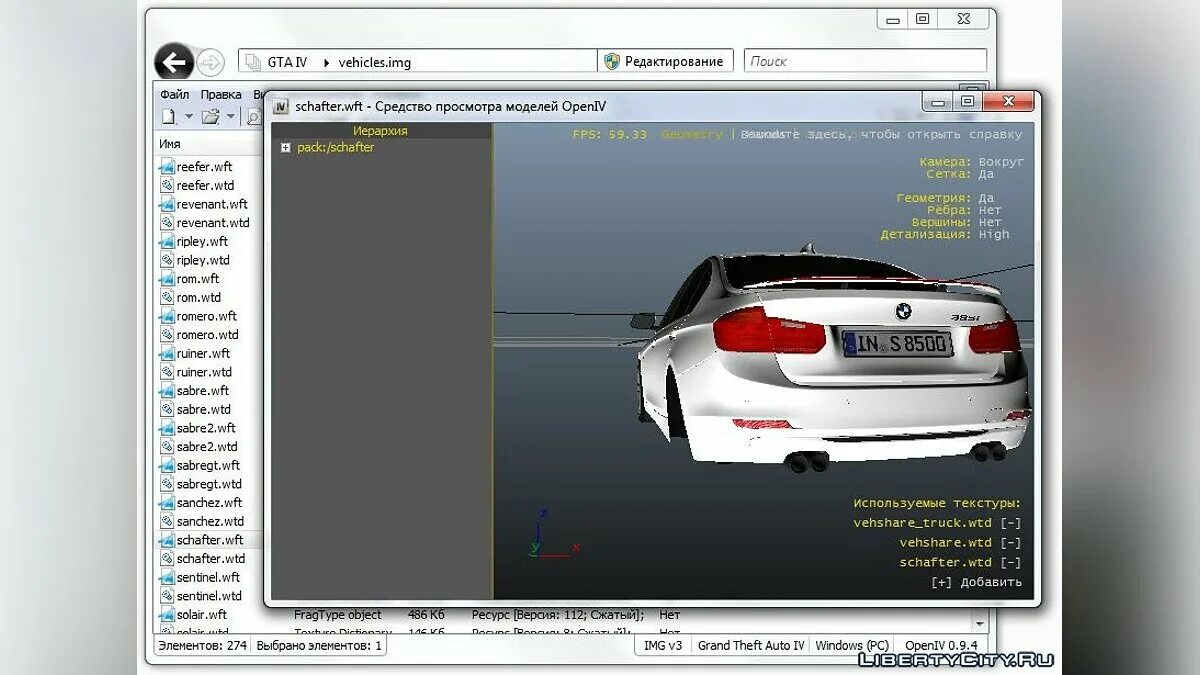Select sabre.wtd in the file list
This screenshot has width=1200, height=675.
202,409
